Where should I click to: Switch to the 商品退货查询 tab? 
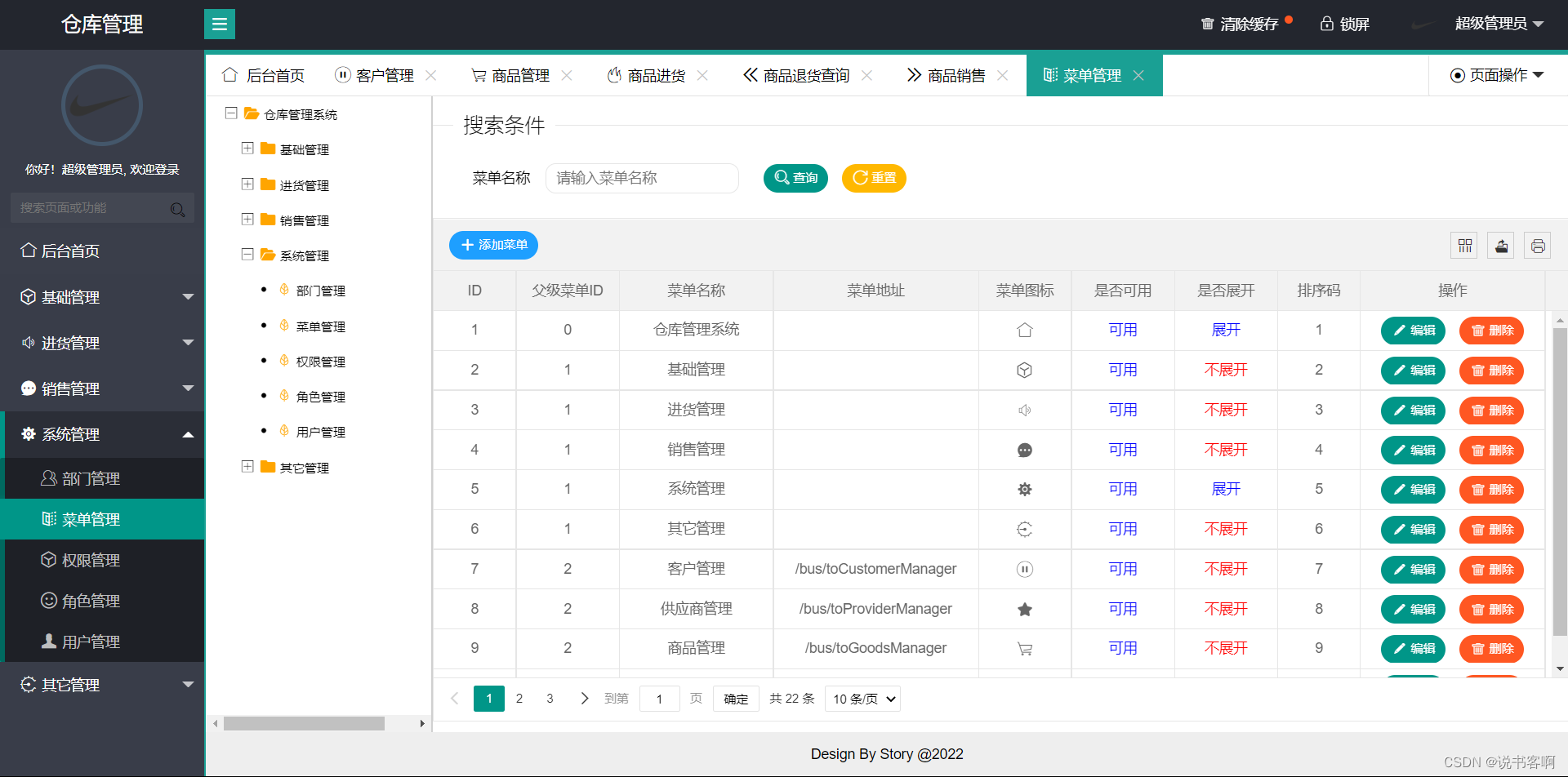click(796, 75)
